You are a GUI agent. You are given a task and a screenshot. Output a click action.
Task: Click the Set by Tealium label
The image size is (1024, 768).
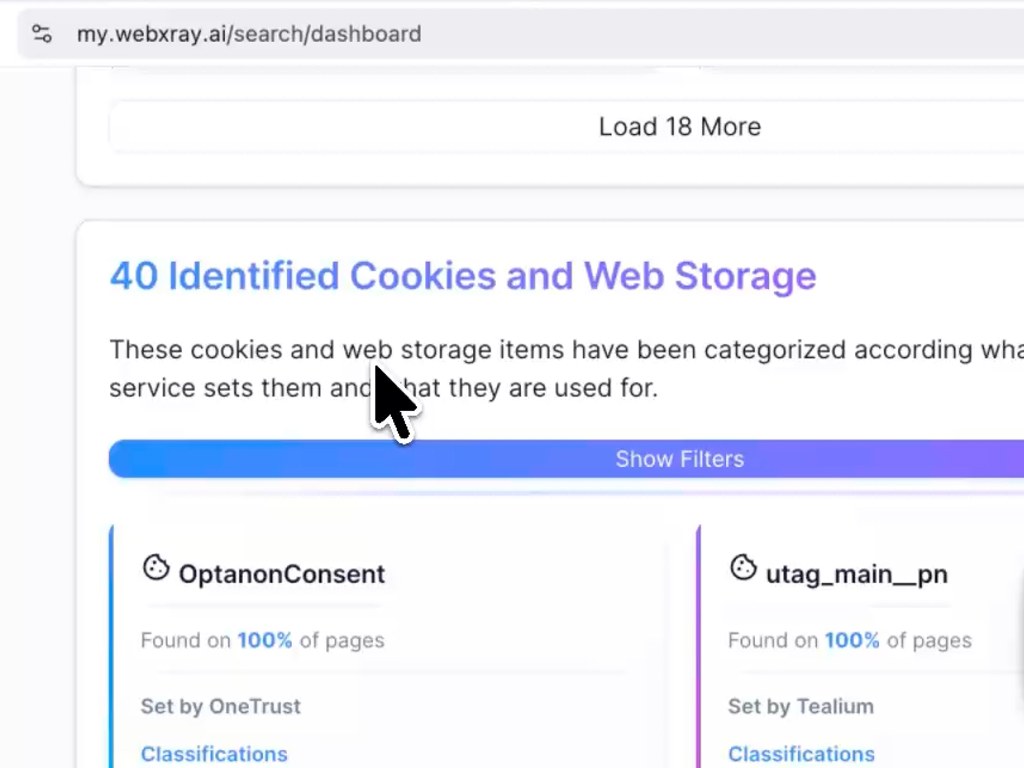point(801,706)
